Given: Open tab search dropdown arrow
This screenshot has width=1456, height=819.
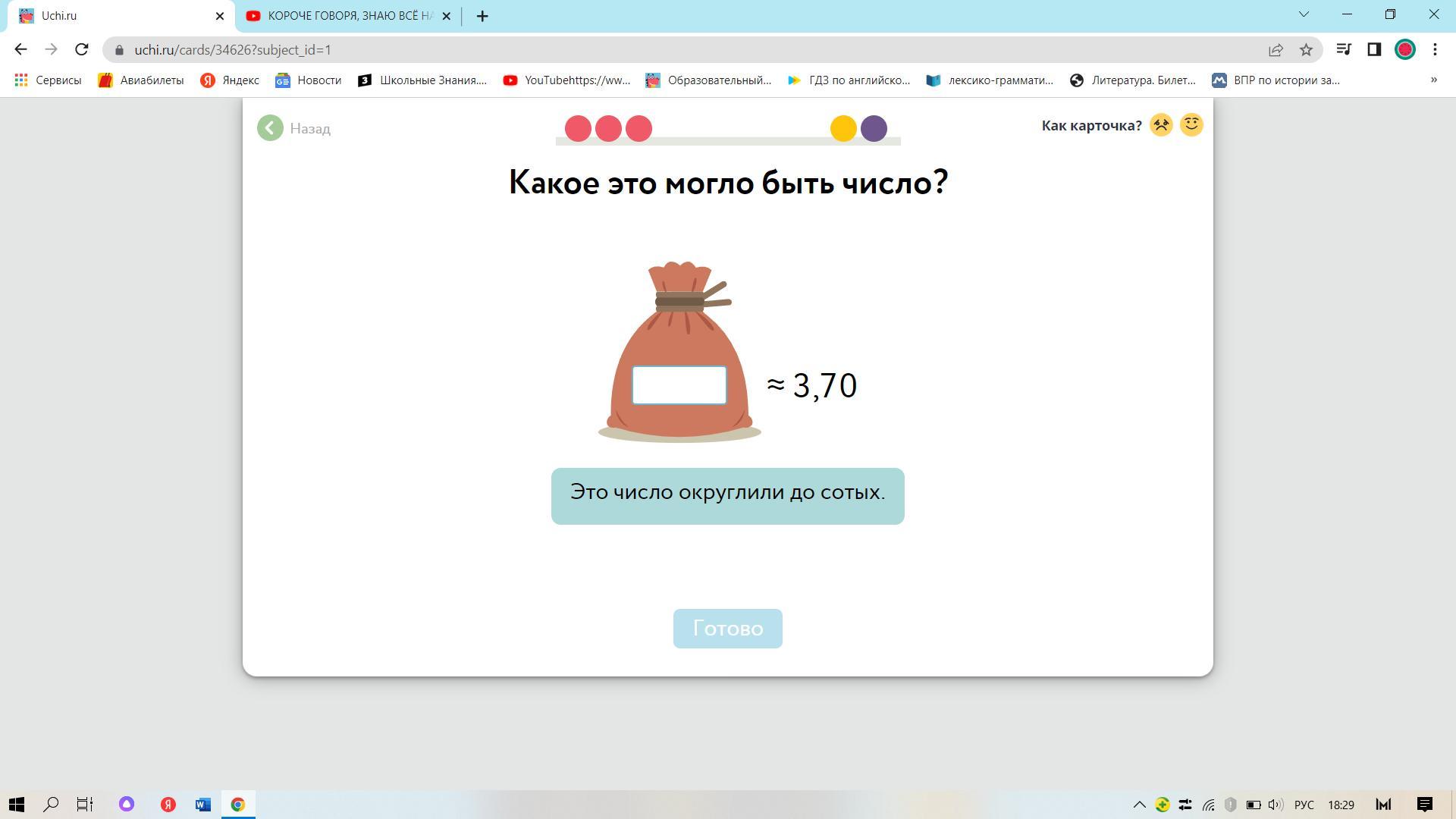Looking at the screenshot, I should tap(1304, 14).
